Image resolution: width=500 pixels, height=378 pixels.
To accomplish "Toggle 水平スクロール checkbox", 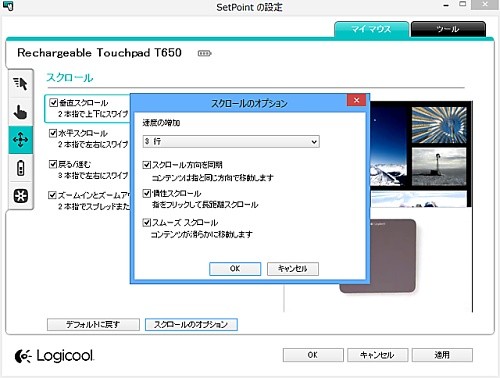I will click(53, 133).
